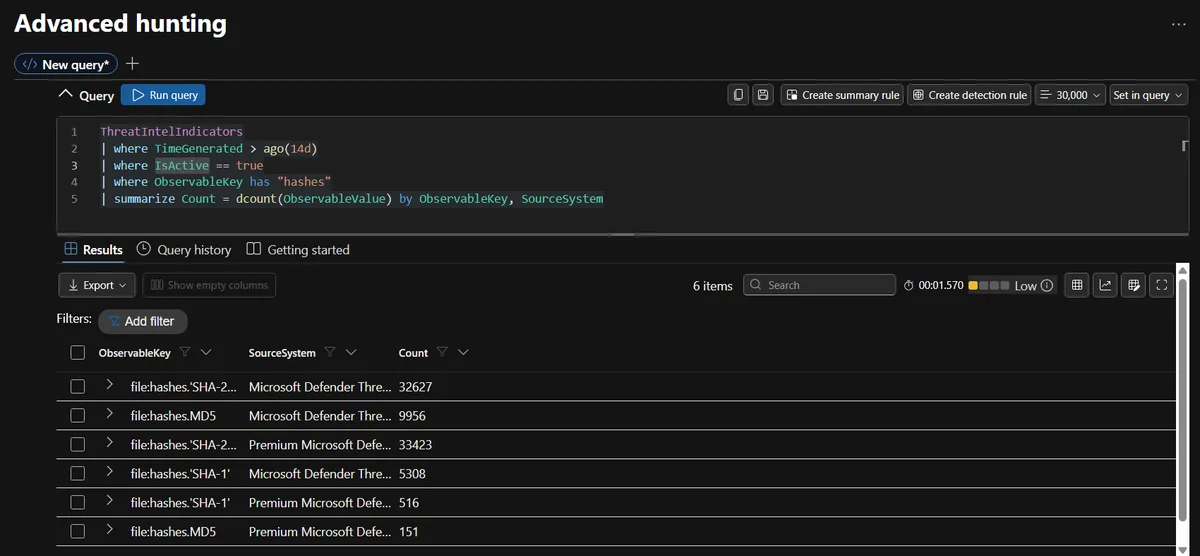Open the Export dropdown
1200x556 pixels.
pyautogui.click(x=97, y=285)
